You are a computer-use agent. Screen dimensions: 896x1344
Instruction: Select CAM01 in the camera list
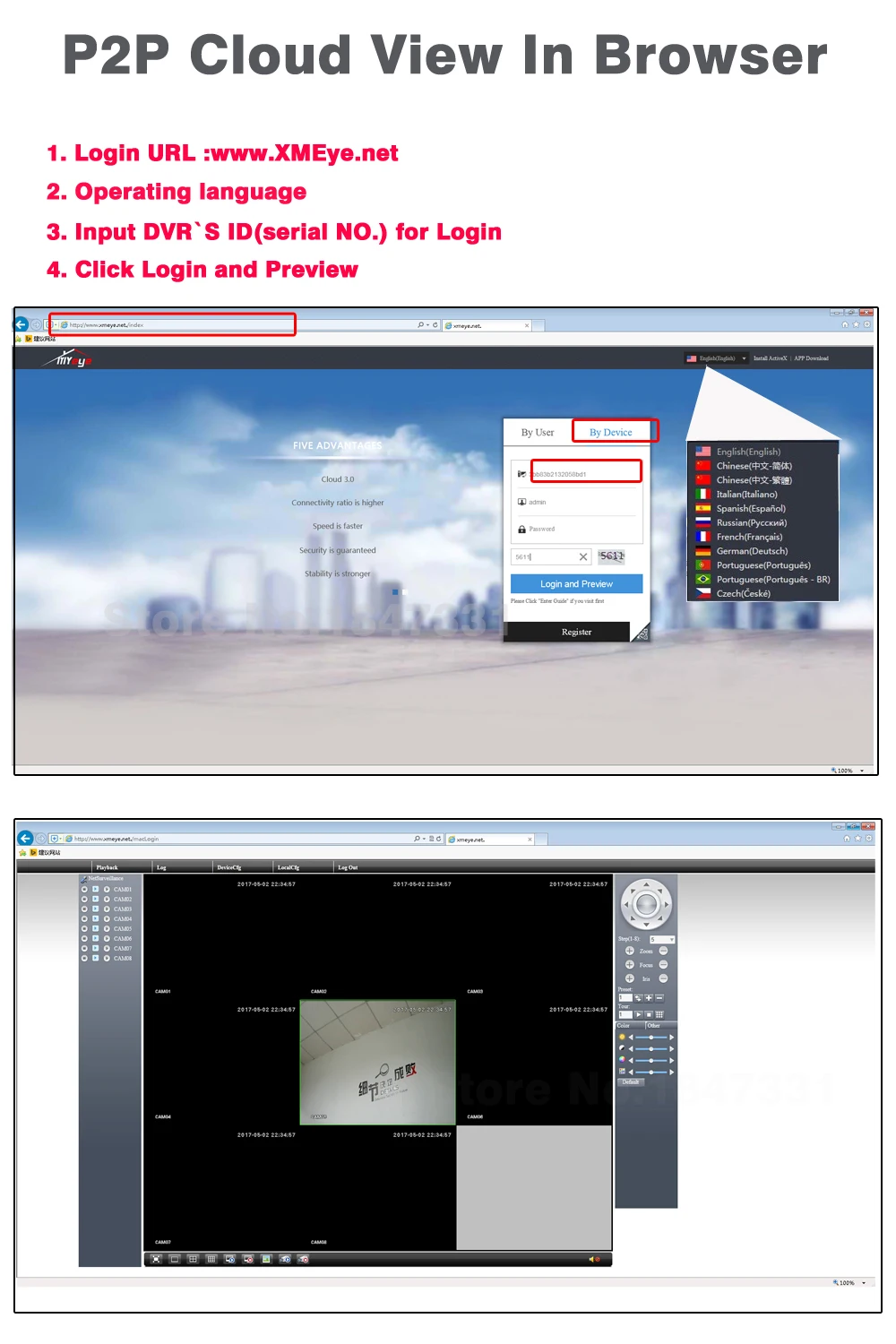click(123, 890)
